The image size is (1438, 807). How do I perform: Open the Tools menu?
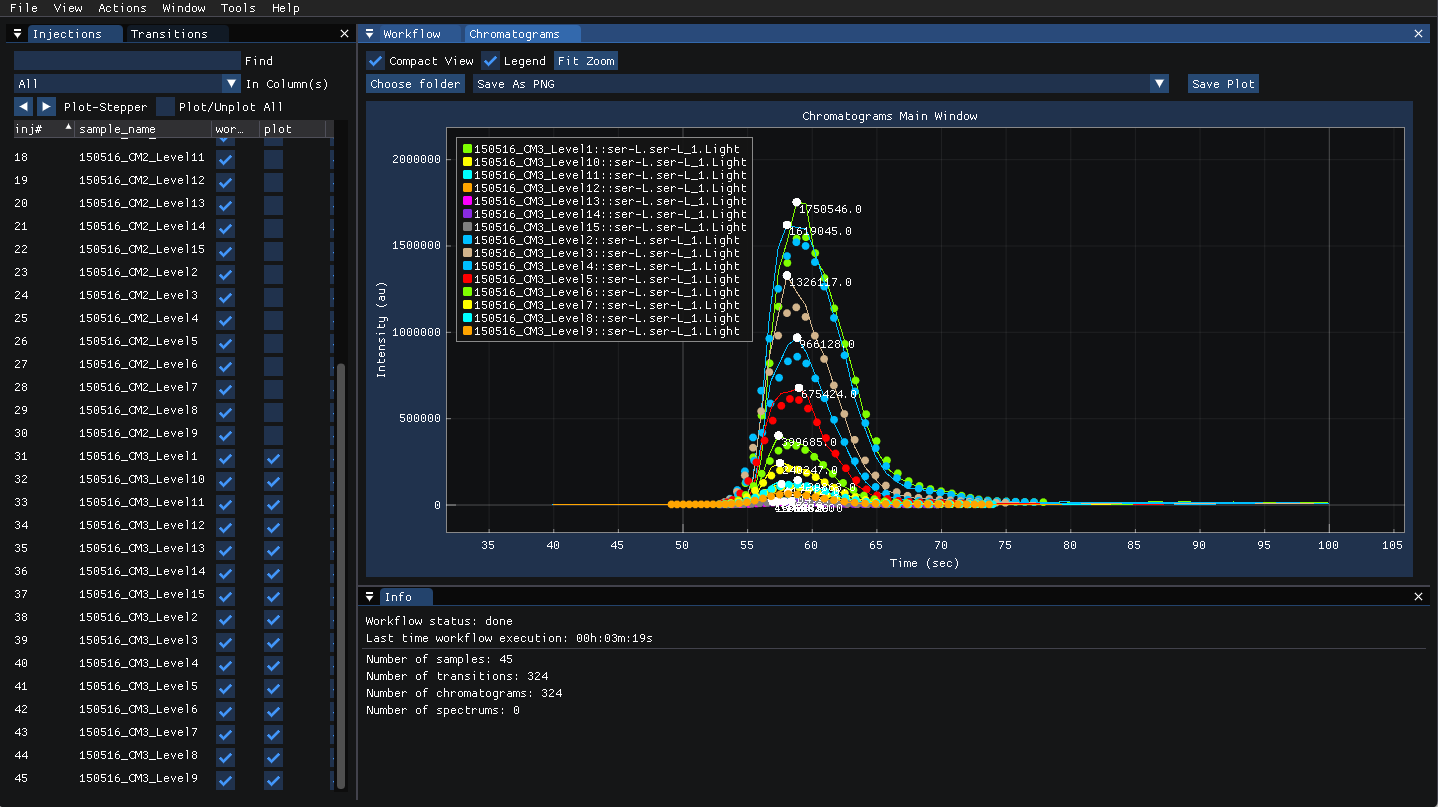(x=238, y=8)
